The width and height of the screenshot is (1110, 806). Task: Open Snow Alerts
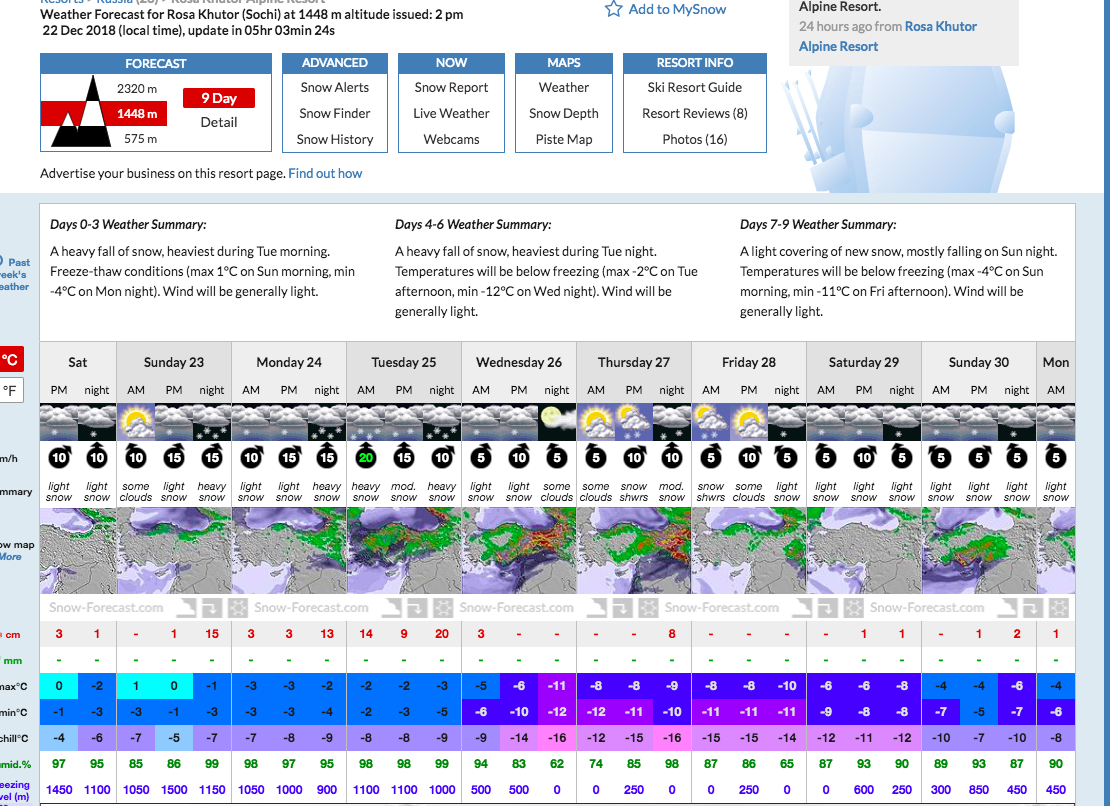pyautogui.click(x=335, y=87)
